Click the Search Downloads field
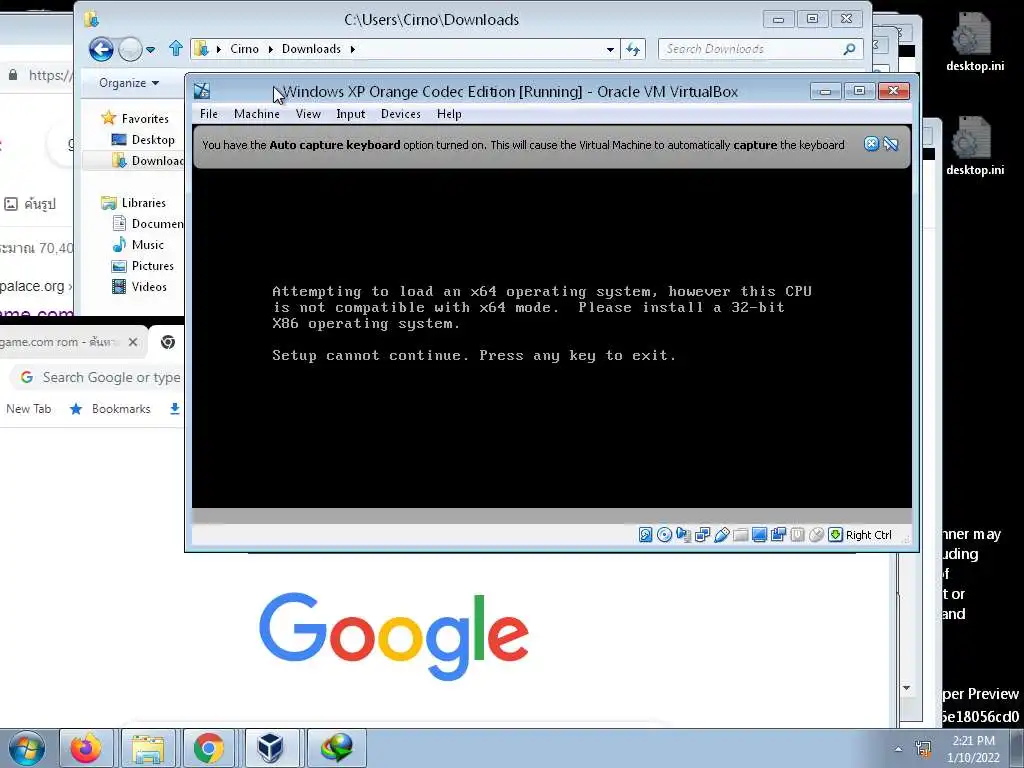Viewport: 1024px width, 768px height. pos(761,49)
